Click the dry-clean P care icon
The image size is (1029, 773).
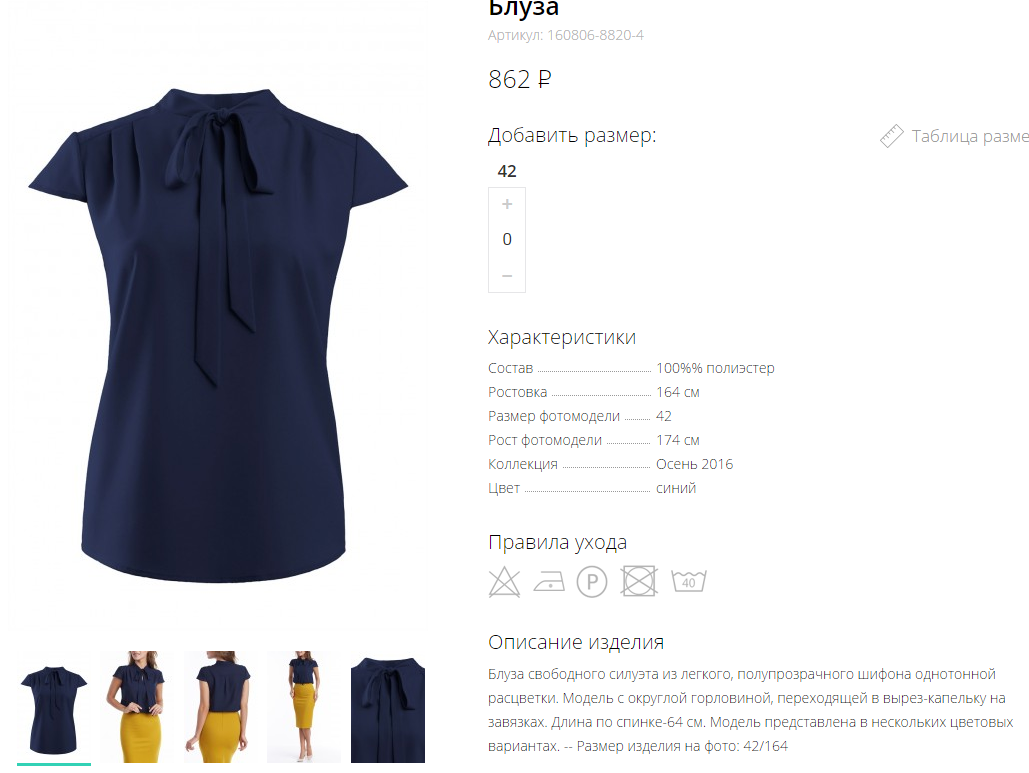point(592,582)
